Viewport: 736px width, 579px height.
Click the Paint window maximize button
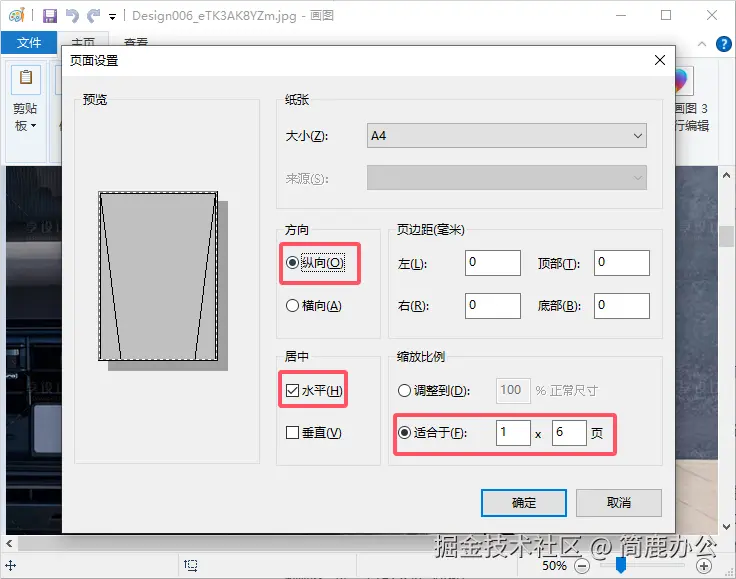tap(666, 15)
